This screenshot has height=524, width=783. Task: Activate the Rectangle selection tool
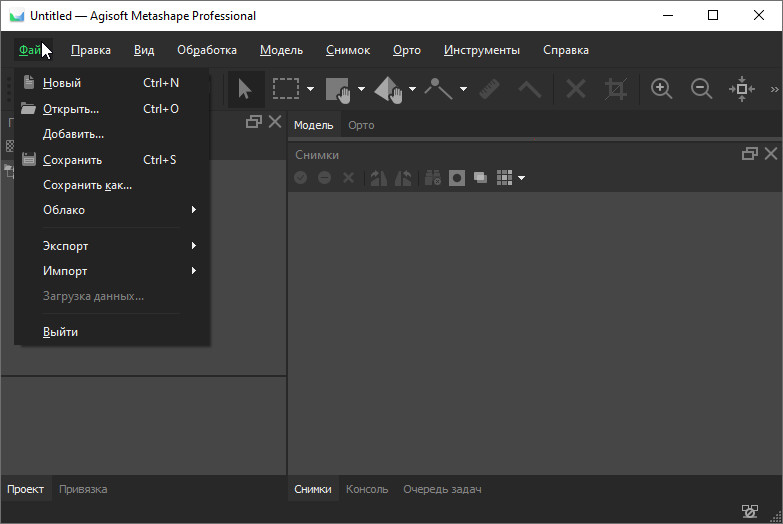point(286,89)
